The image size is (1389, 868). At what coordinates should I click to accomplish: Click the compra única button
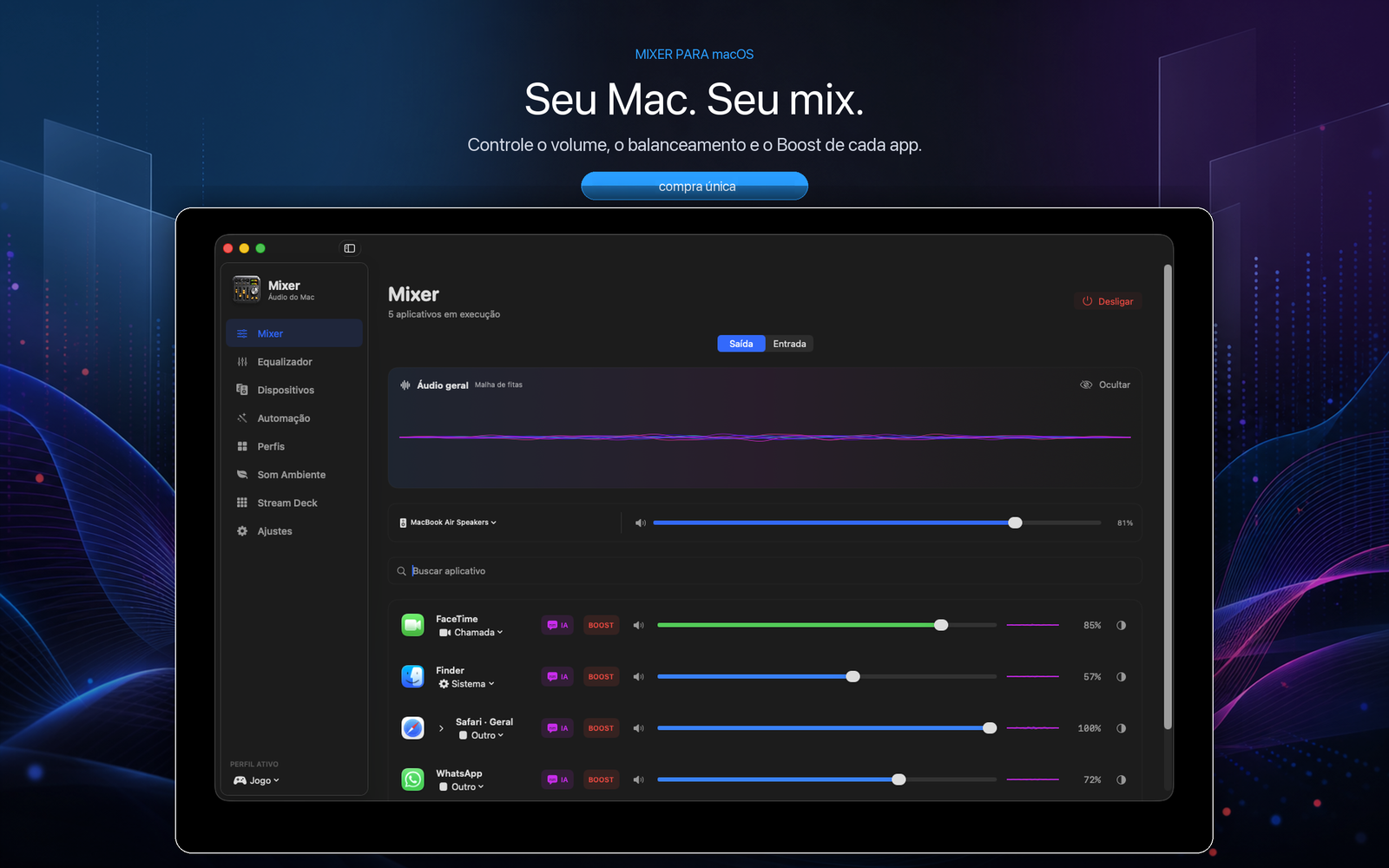click(694, 186)
